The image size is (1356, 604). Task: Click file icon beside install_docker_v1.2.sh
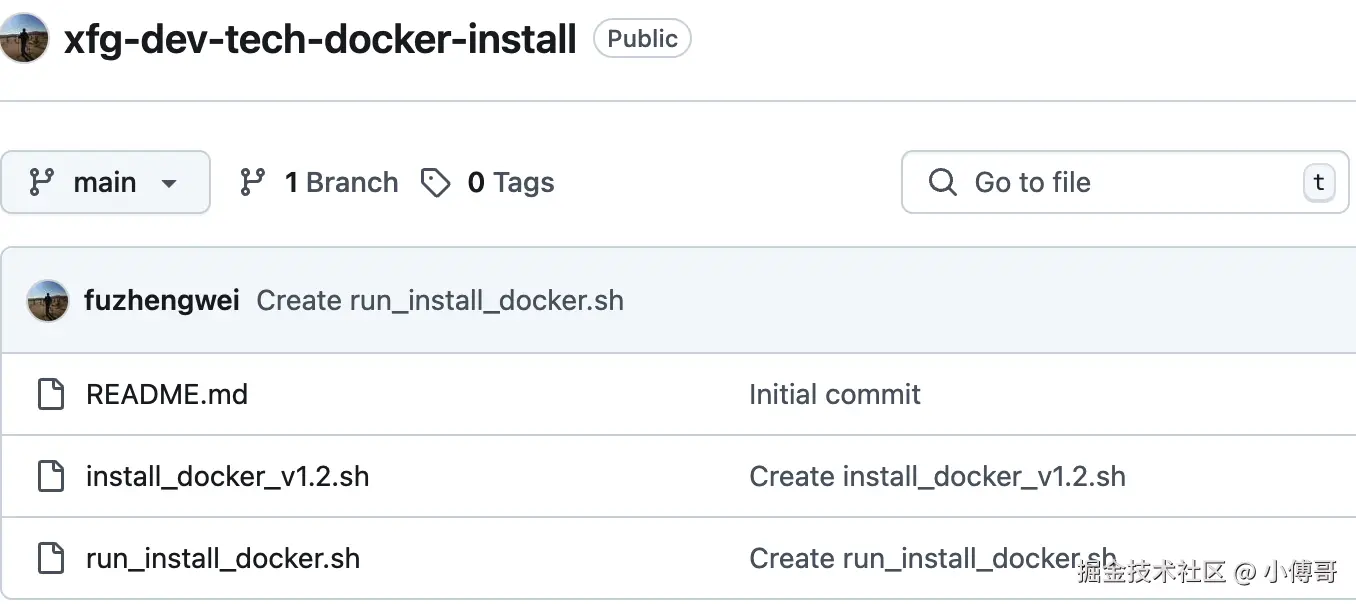pos(51,476)
